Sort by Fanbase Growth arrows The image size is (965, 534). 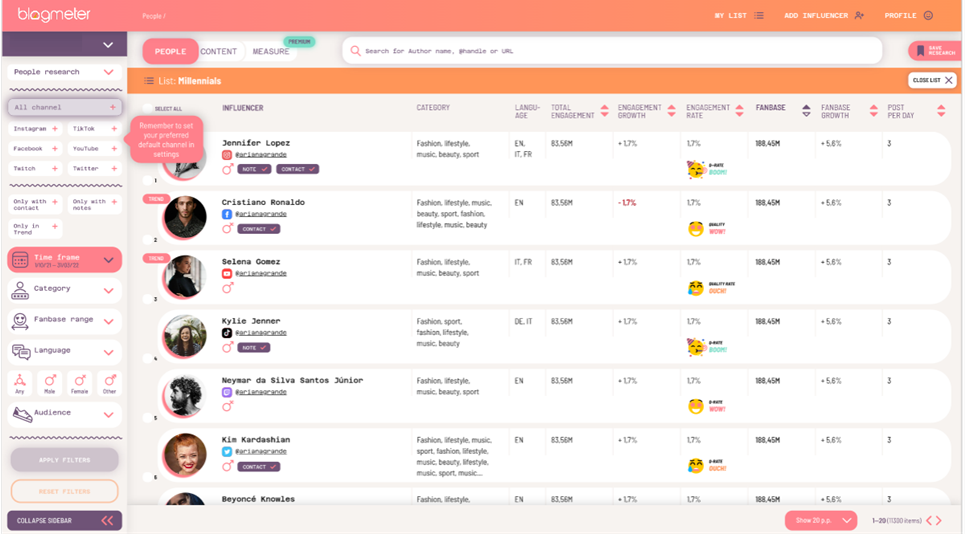[x=873, y=111]
